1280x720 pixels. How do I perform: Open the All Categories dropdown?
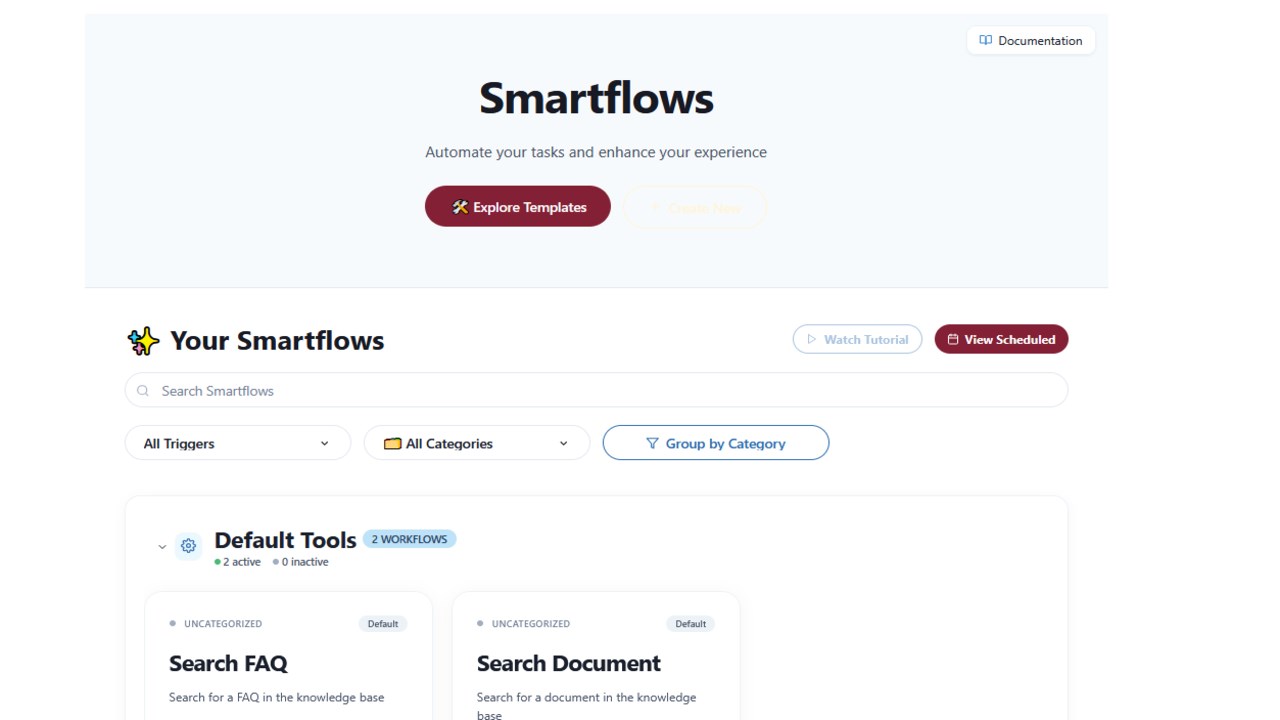tap(477, 443)
